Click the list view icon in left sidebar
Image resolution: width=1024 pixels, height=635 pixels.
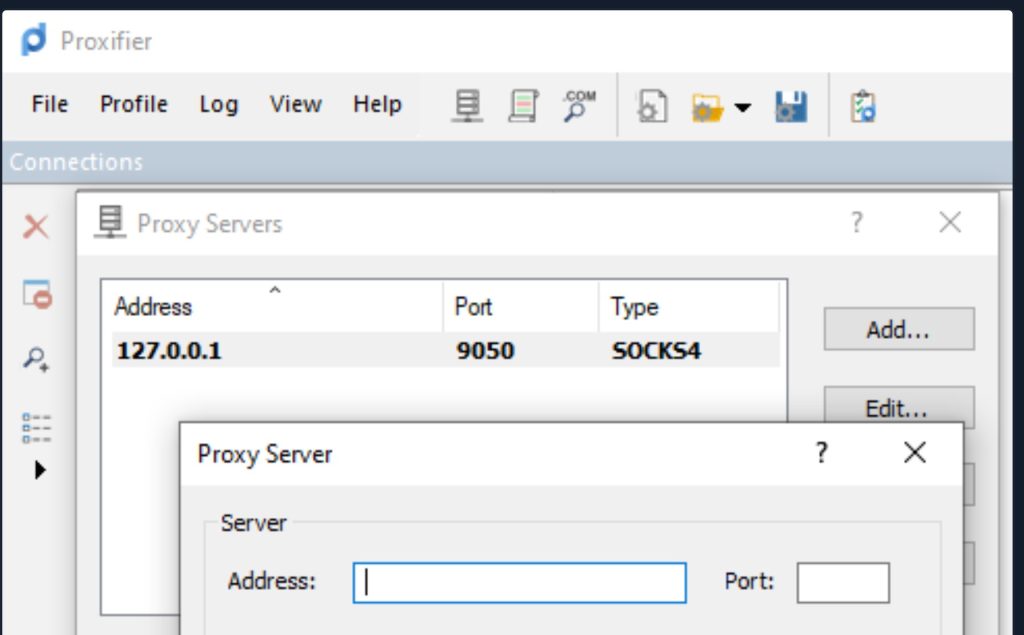point(37,428)
